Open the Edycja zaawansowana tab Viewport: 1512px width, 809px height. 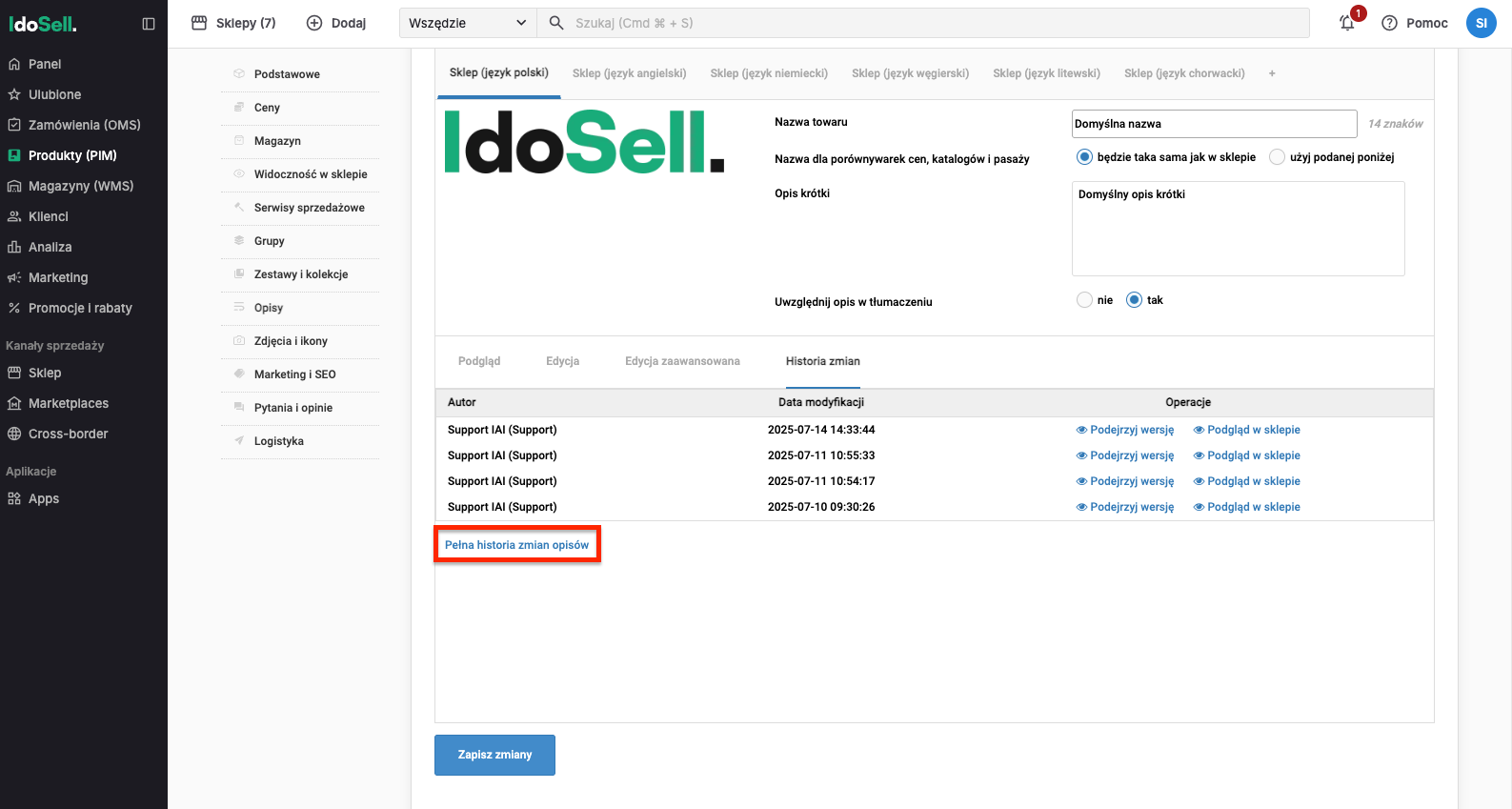[682, 361]
